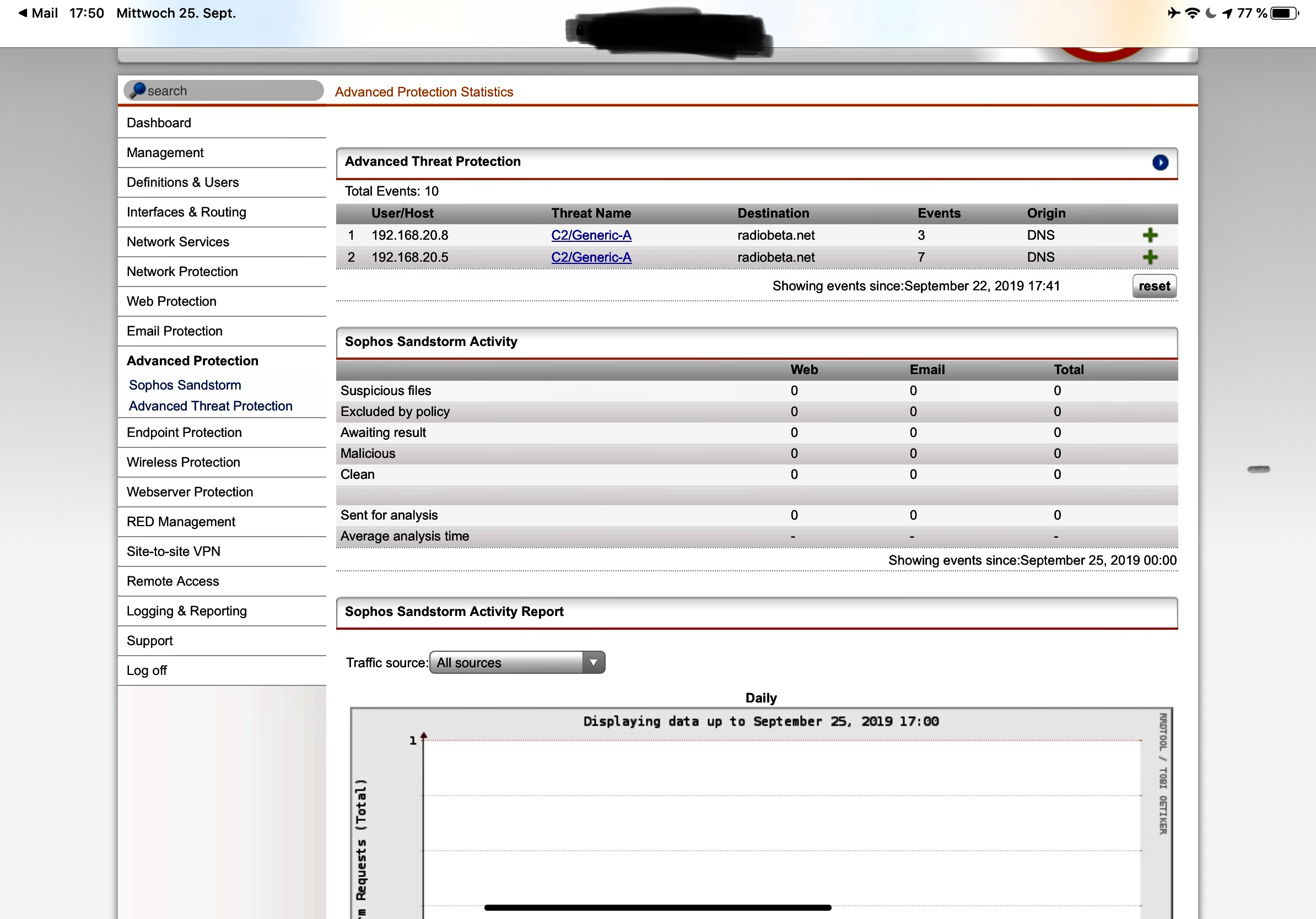Viewport: 1316px width, 919px height.
Task: Open first C2/Generic-A threat link
Action: click(x=591, y=235)
